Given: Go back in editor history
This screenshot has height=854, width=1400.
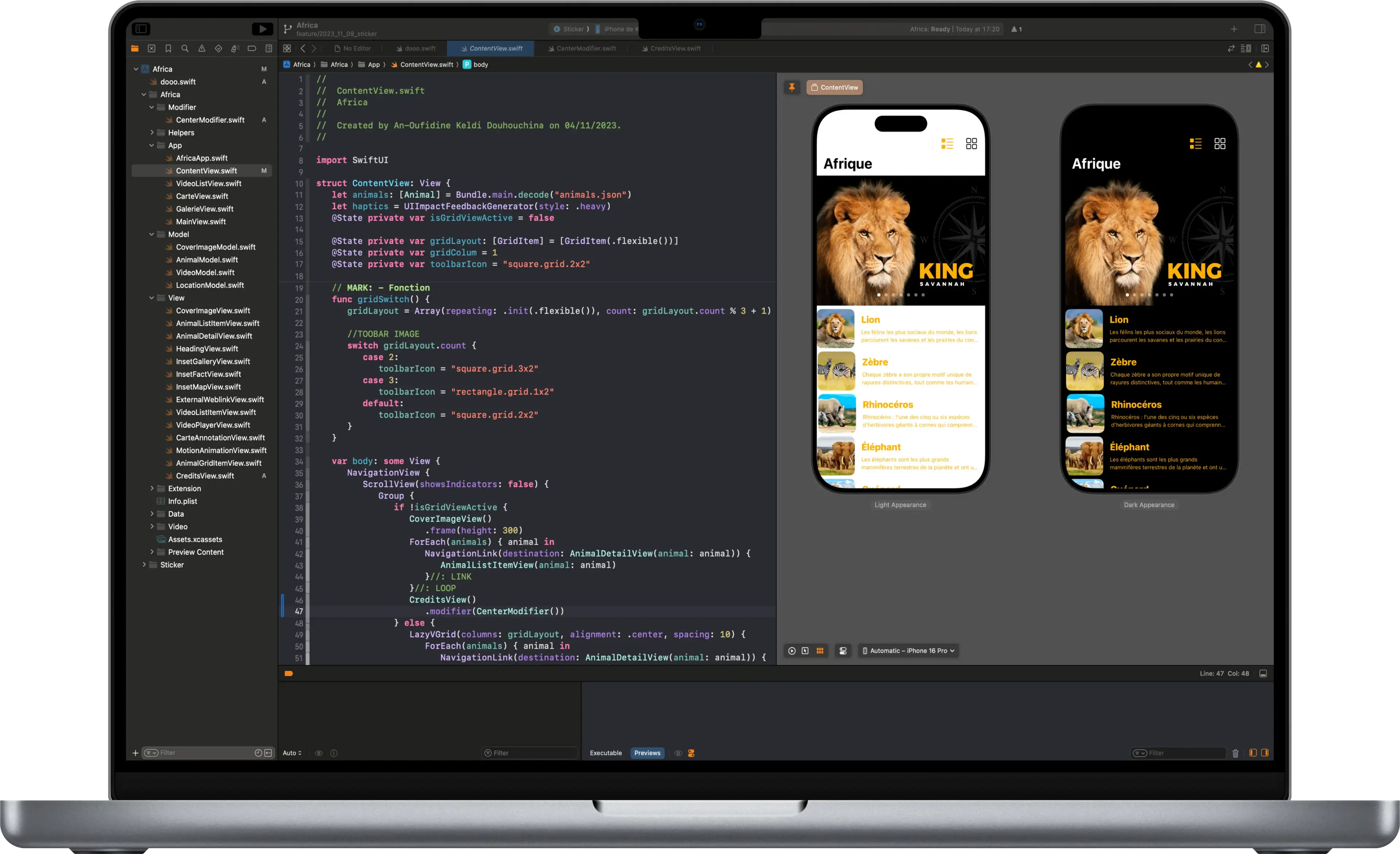Looking at the screenshot, I should point(303,48).
